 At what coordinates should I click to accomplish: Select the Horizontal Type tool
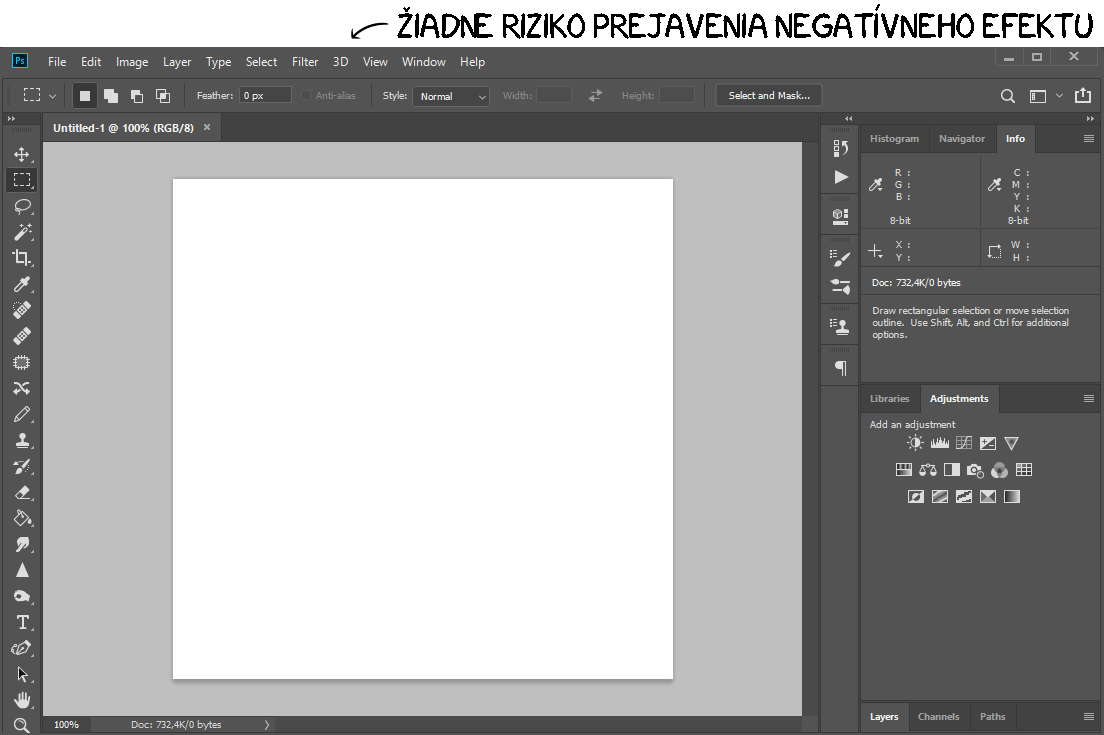[x=21, y=622]
